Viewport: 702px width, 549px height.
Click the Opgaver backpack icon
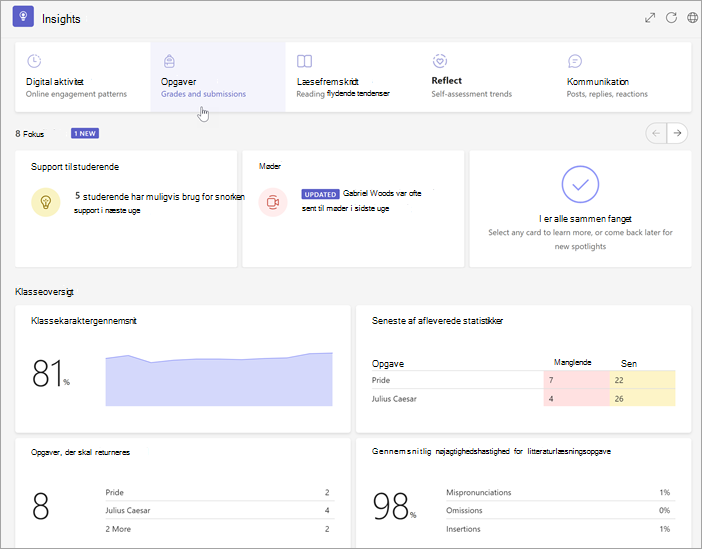pos(169,61)
